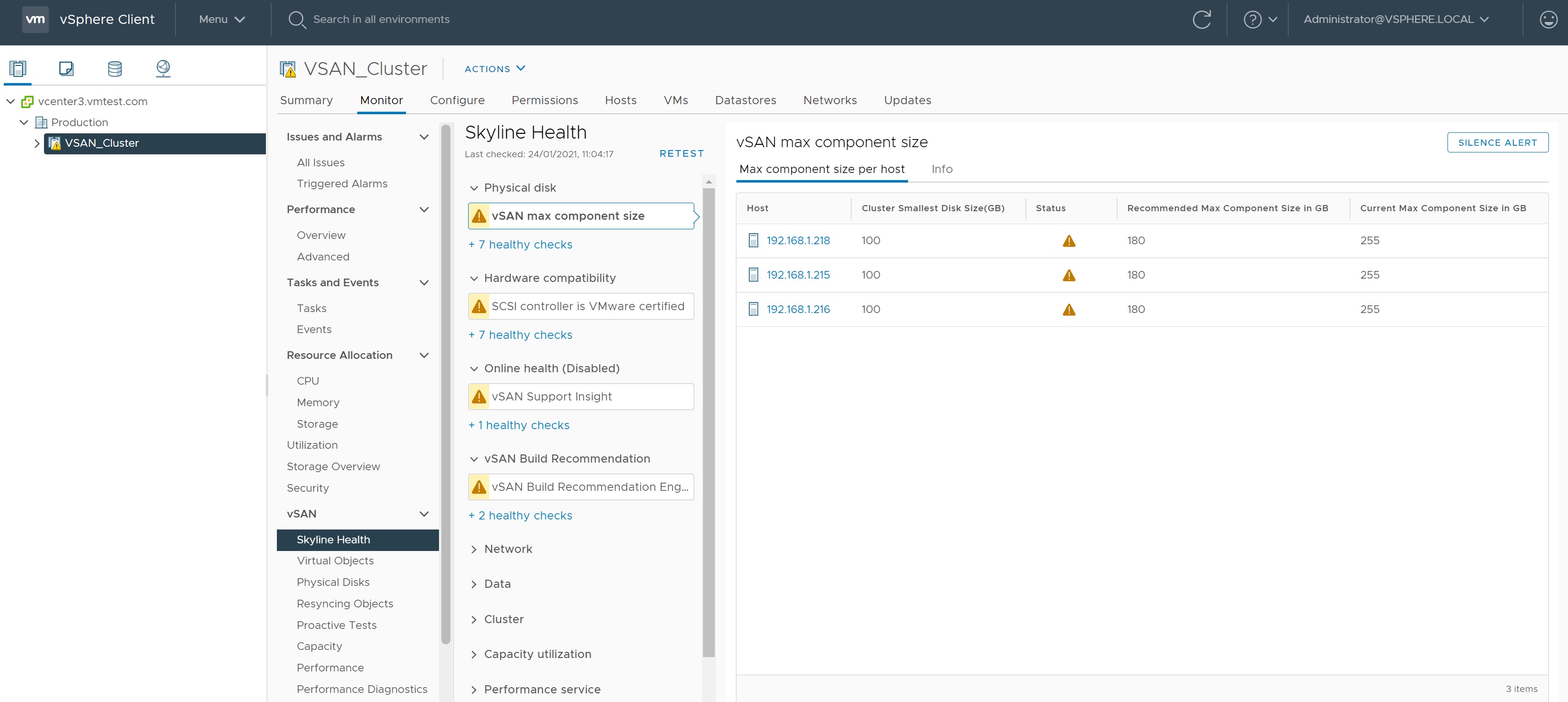The width and height of the screenshot is (1568, 702).
Task: Click status warning icon for host 192.168.1.218
Action: (x=1069, y=241)
